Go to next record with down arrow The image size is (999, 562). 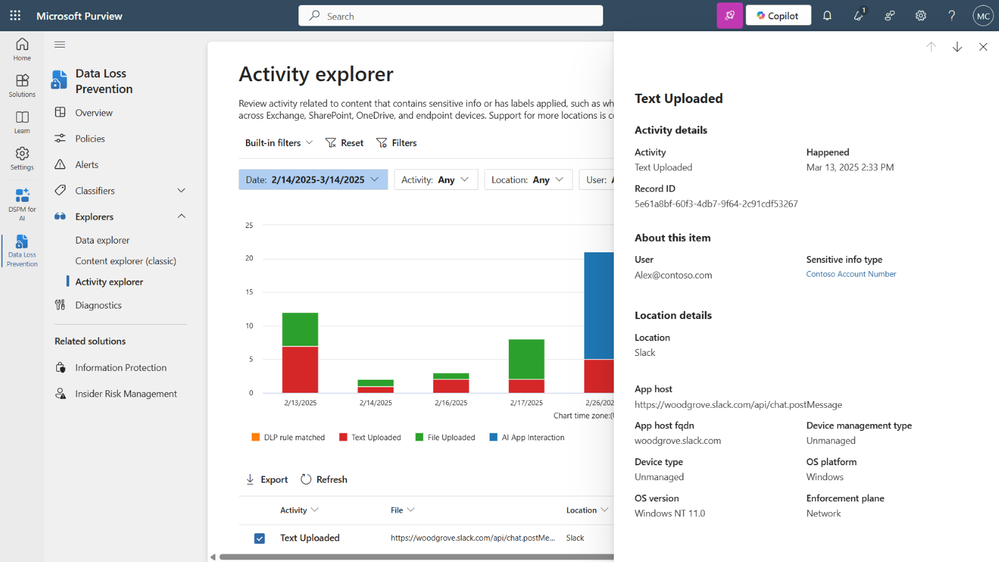[x=957, y=47]
